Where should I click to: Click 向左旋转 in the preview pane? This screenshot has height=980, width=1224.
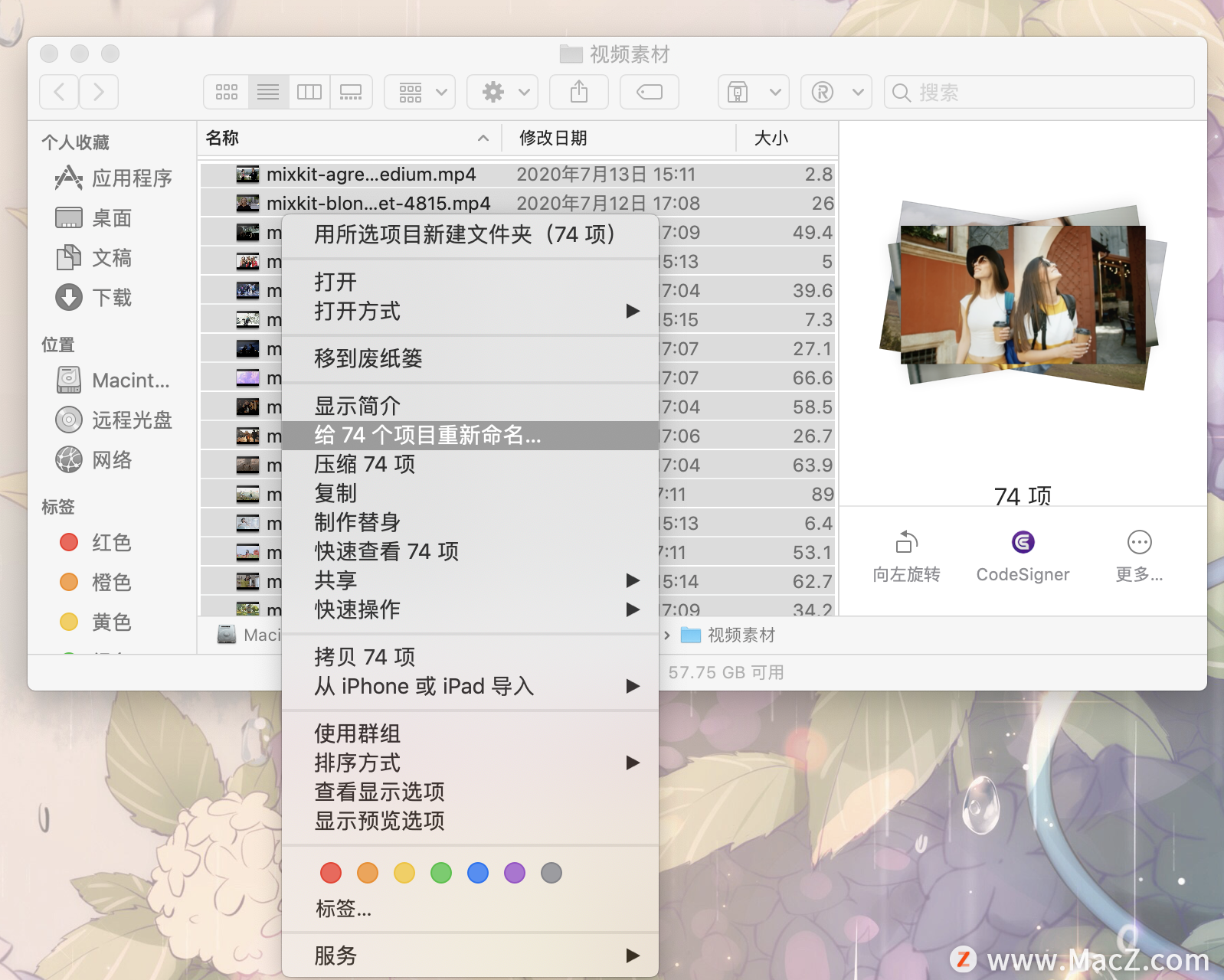click(x=907, y=557)
